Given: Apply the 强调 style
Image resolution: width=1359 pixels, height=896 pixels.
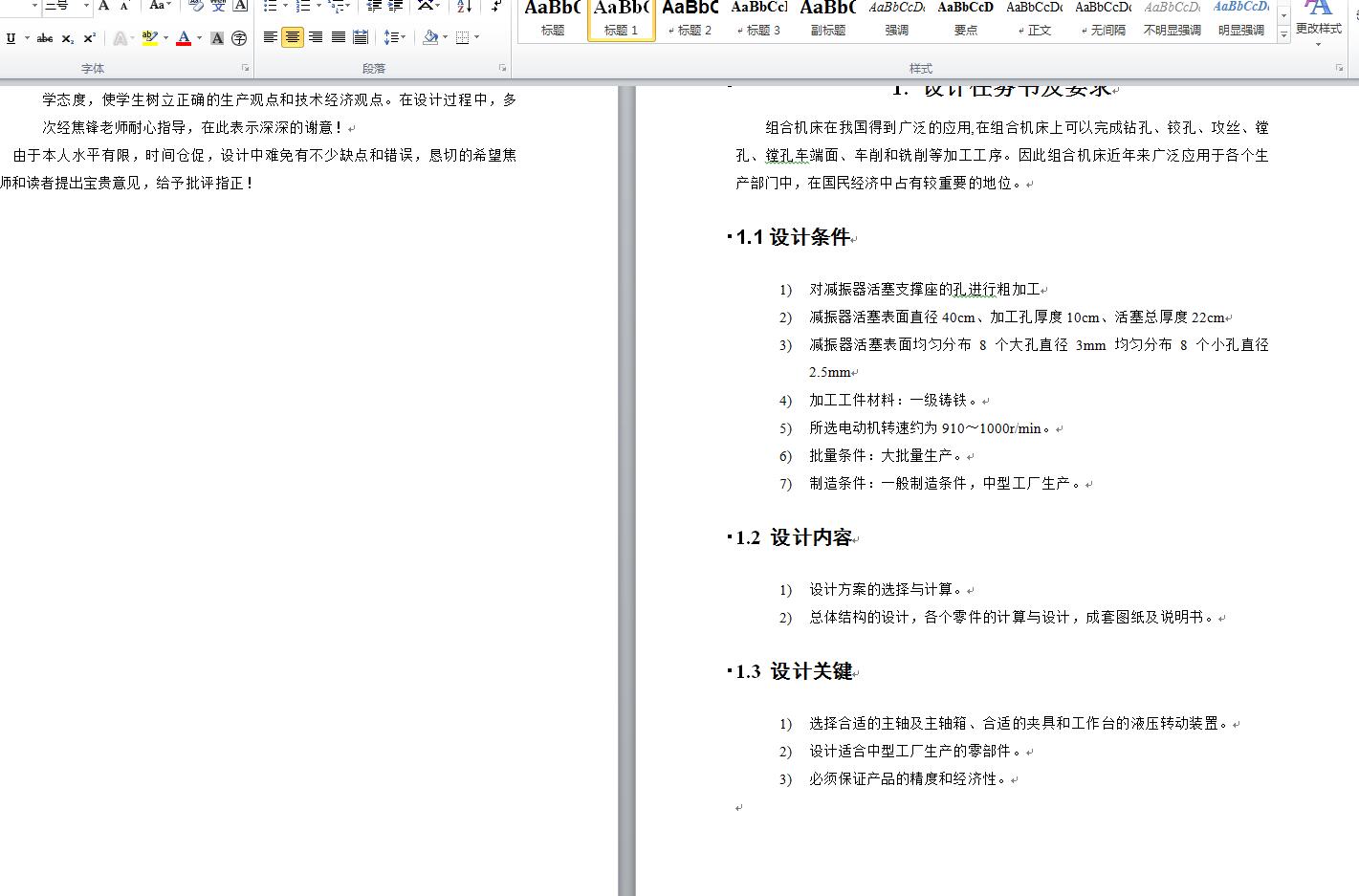Looking at the screenshot, I should pyautogui.click(x=897, y=19).
